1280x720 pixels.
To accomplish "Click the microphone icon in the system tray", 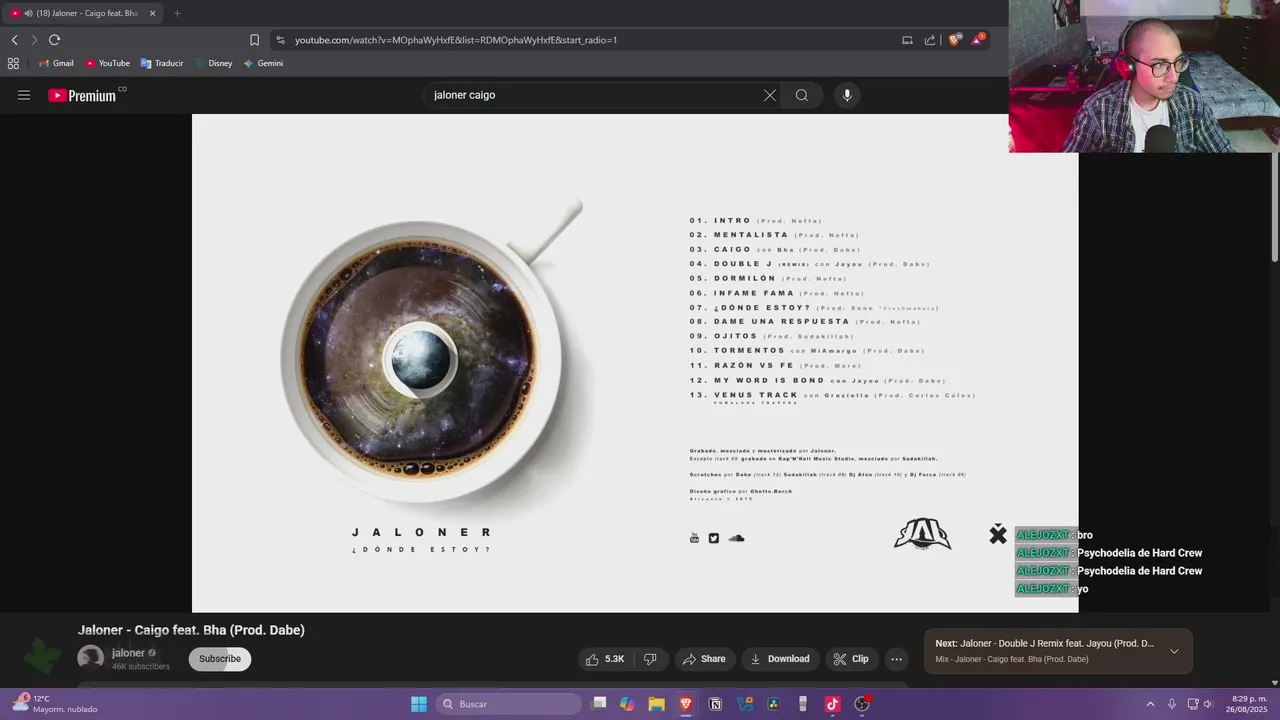I will [1172, 704].
